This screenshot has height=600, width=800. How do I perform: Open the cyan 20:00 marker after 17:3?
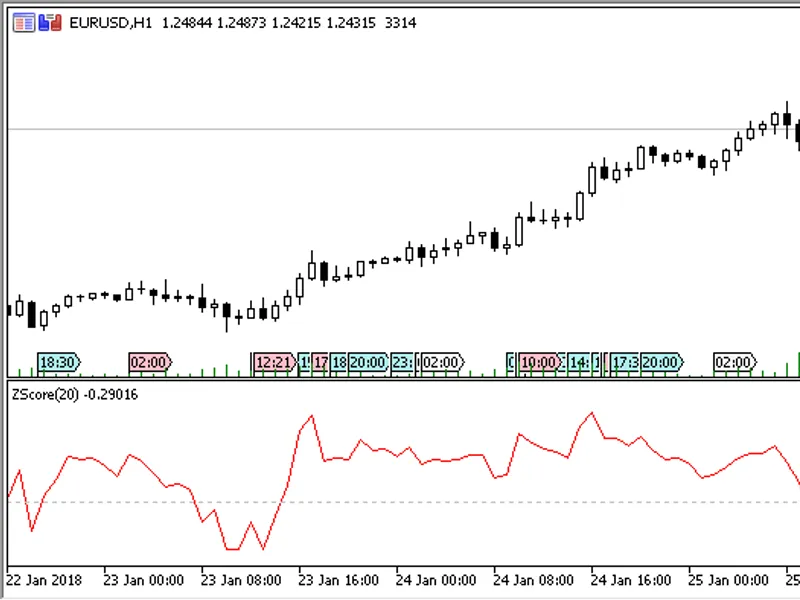[x=661, y=363]
